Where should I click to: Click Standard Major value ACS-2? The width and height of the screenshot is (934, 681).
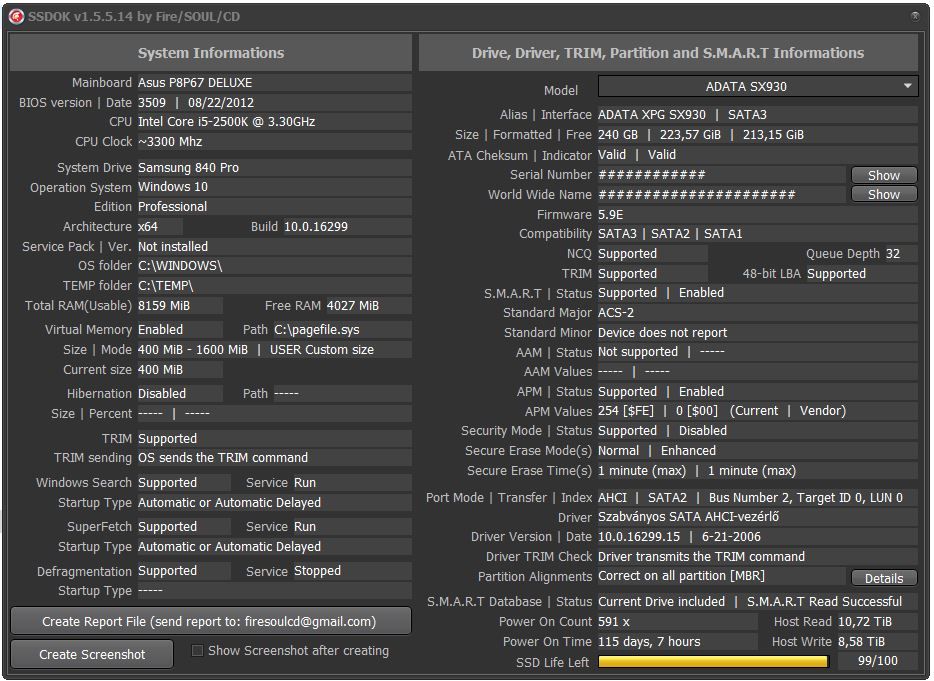(616, 313)
